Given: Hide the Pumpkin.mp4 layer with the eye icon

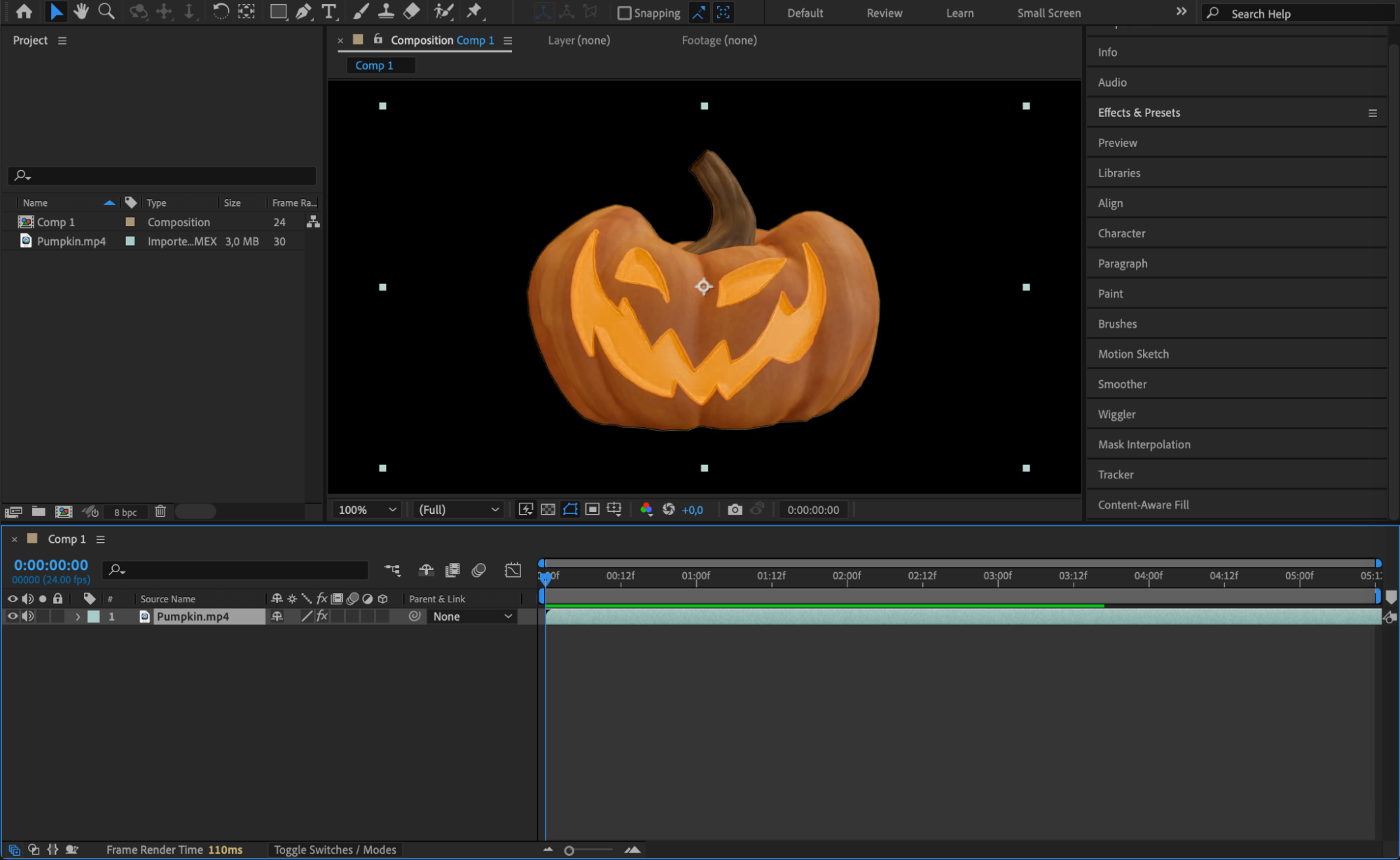Looking at the screenshot, I should point(12,616).
